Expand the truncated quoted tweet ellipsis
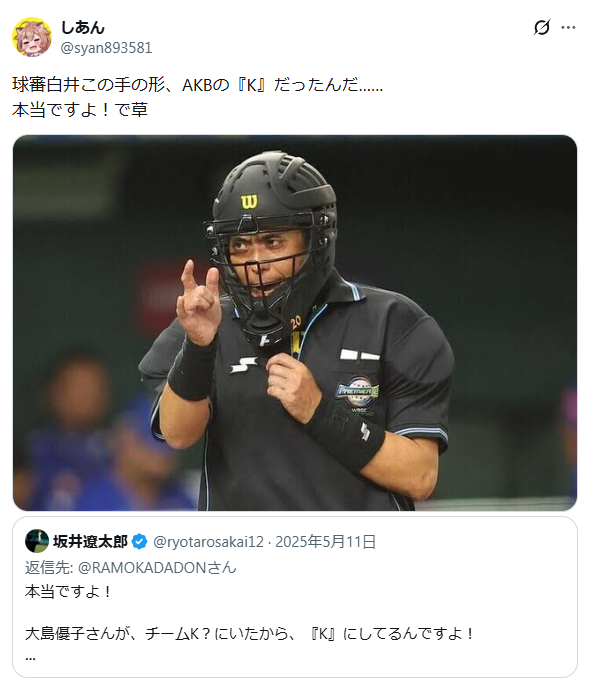 (30, 657)
